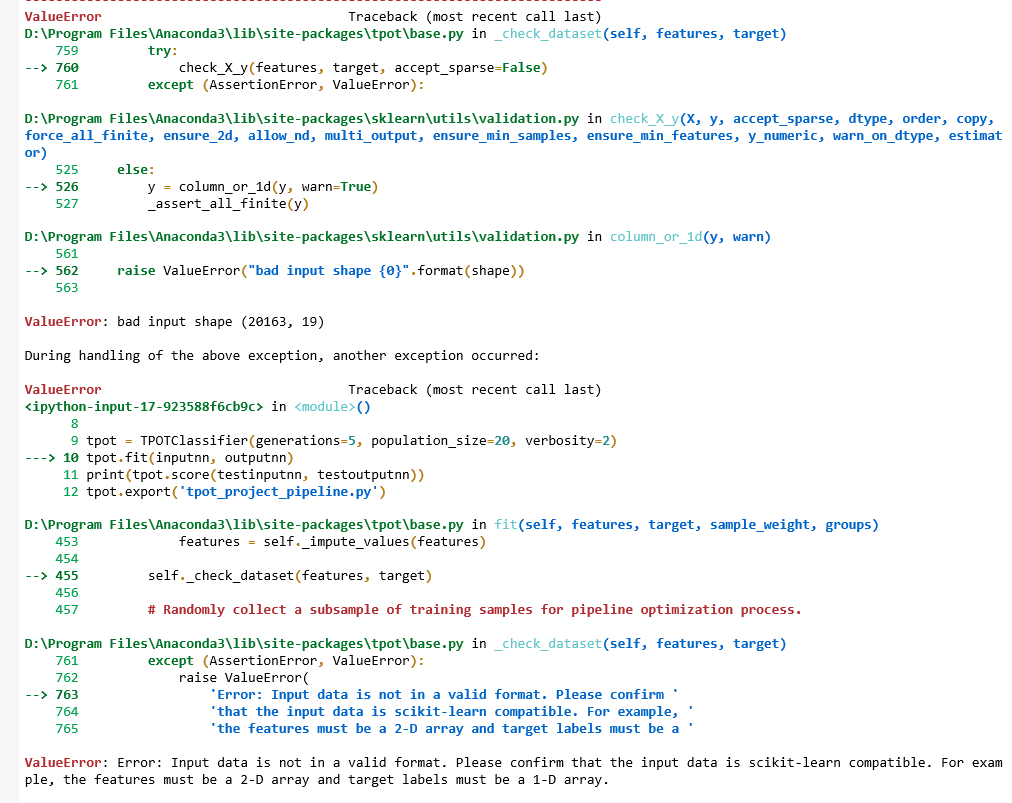1012x803 pixels.
Task: Click line 453 features = self._impute_values(features)
Action: 332,542
